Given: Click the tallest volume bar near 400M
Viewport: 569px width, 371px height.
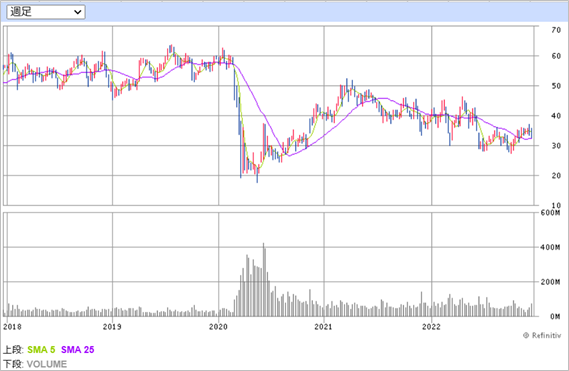Looking at the screenshot, I should click(263, 280).
